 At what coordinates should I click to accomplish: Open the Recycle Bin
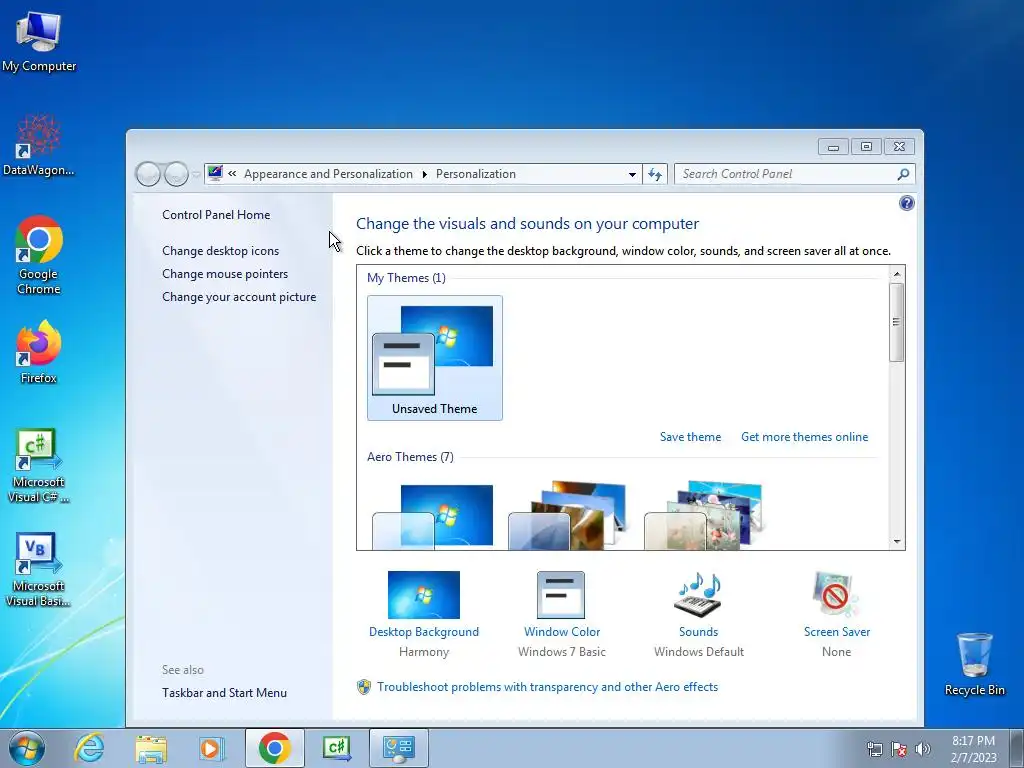point(974,664)
